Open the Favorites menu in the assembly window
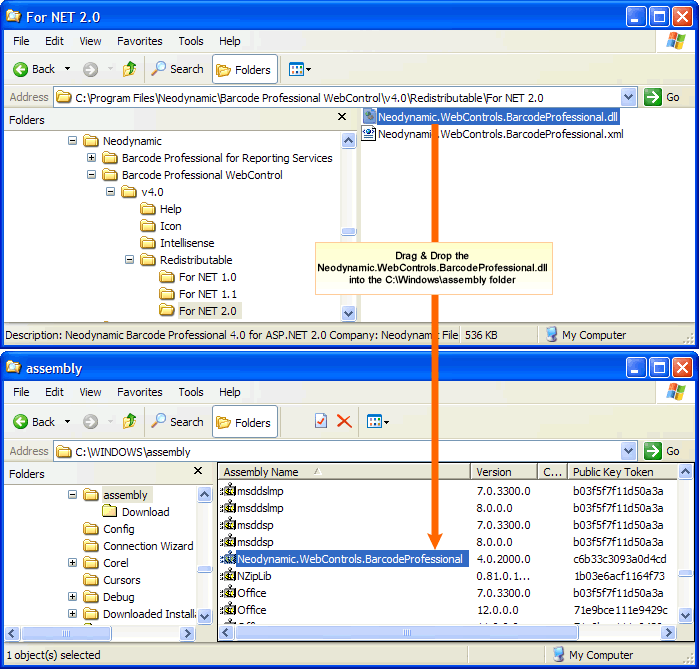 [140, 392]
